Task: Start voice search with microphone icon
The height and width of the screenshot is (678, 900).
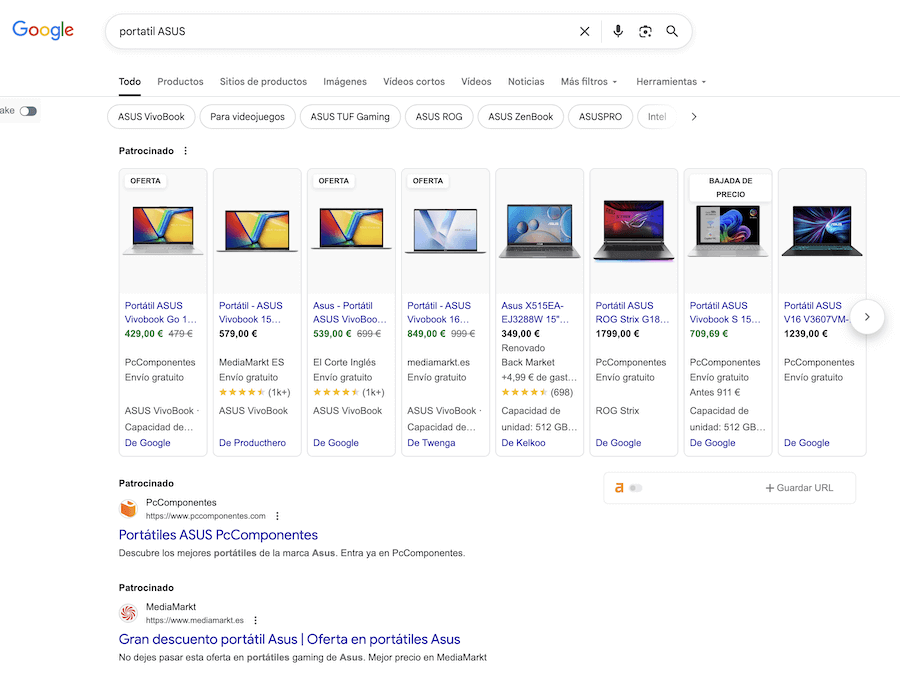Action: pyautogui.click(x=618, y=31)
